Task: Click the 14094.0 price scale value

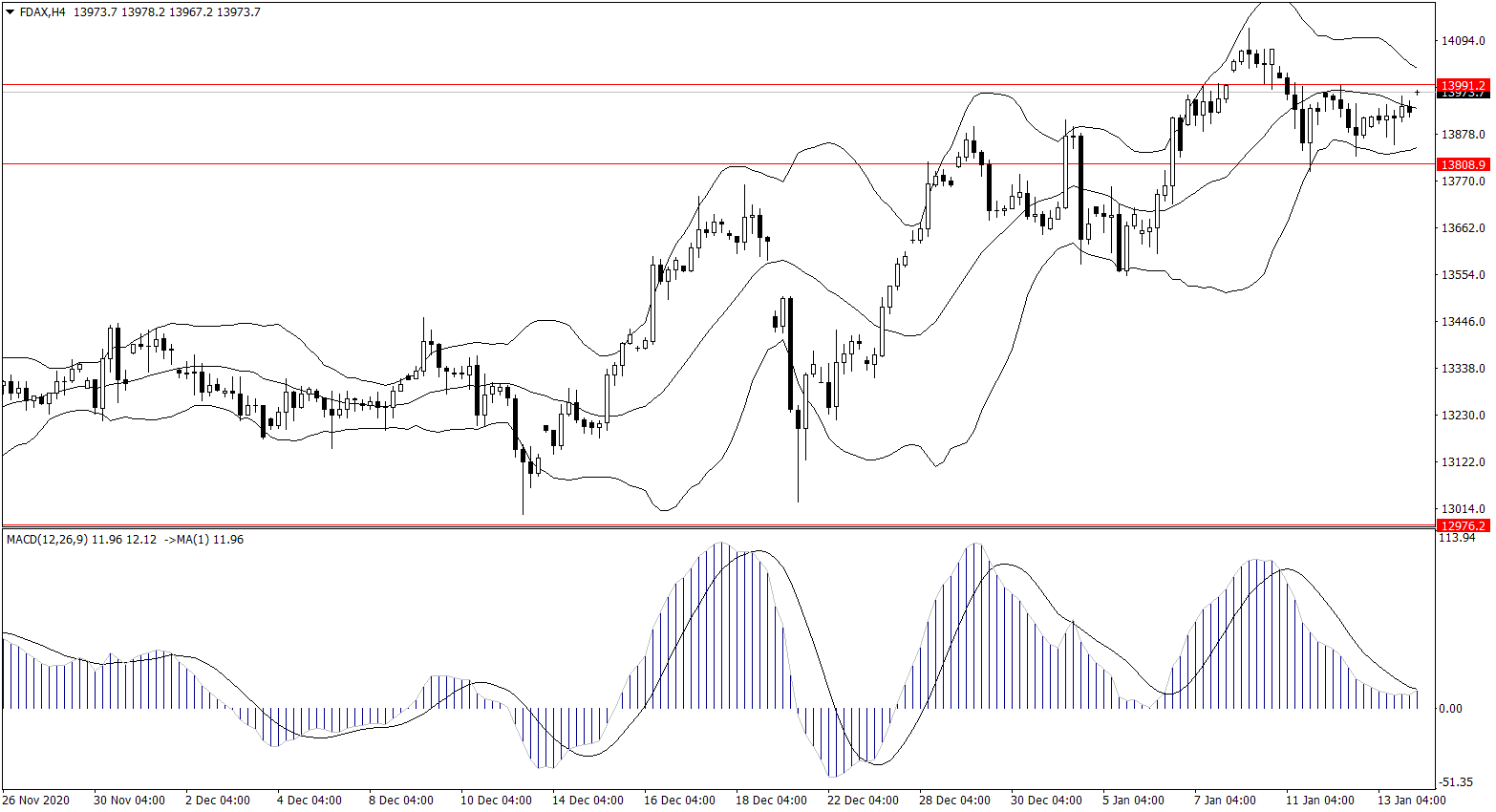Action: tap(1463, 41)
